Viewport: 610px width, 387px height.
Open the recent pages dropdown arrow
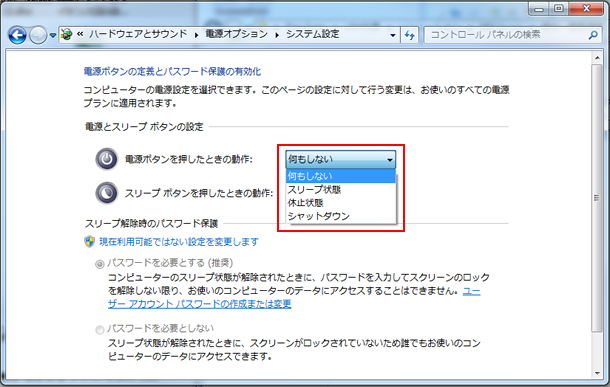(x=53, y=35)
